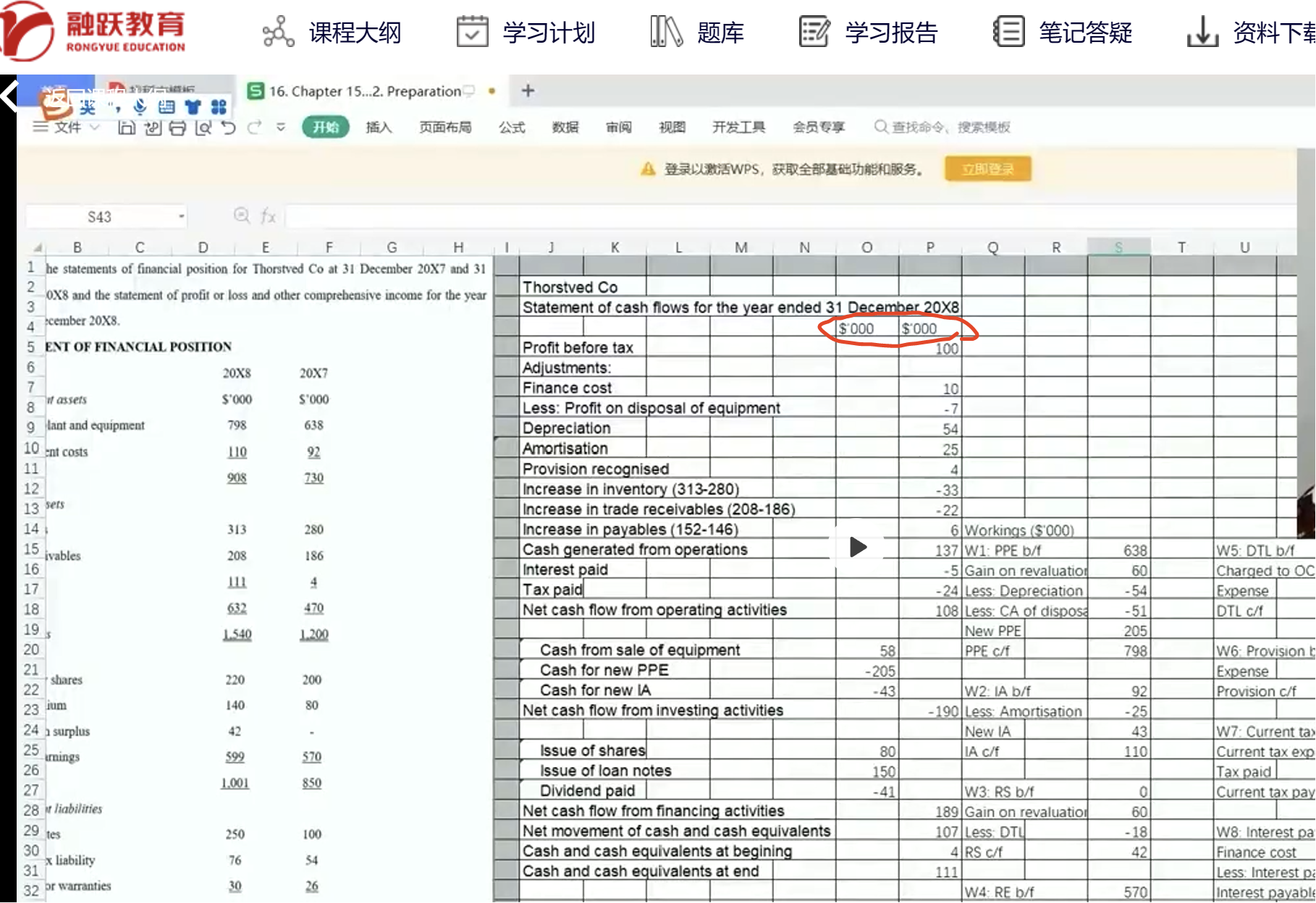This screenshot has width=1316, height=903.
Task: Select the 公式 formulas ribbon tab
Action: click(x=512, y=127)
